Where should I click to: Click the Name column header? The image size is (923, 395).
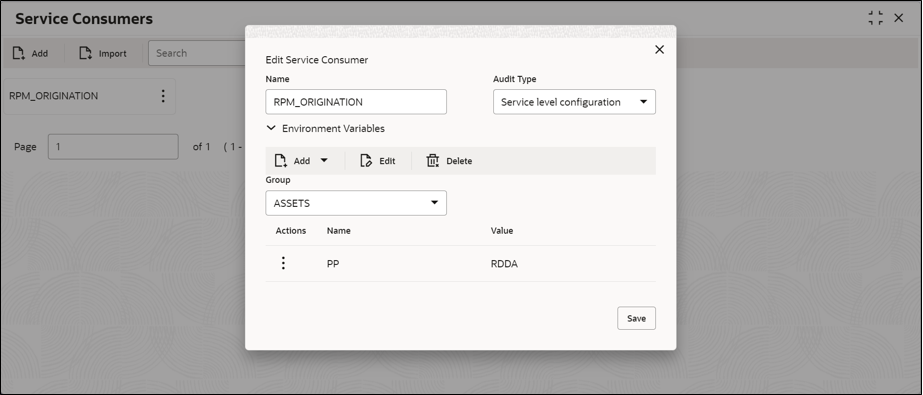coord(338,231)
